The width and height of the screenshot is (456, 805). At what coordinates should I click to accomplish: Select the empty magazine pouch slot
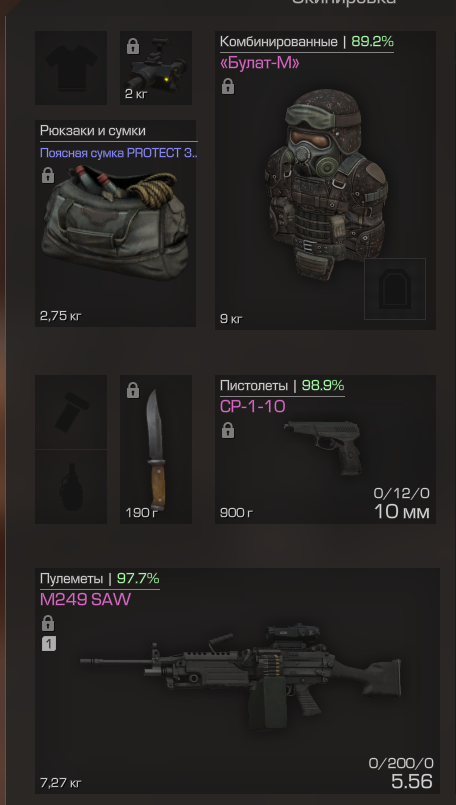(71, 412)
